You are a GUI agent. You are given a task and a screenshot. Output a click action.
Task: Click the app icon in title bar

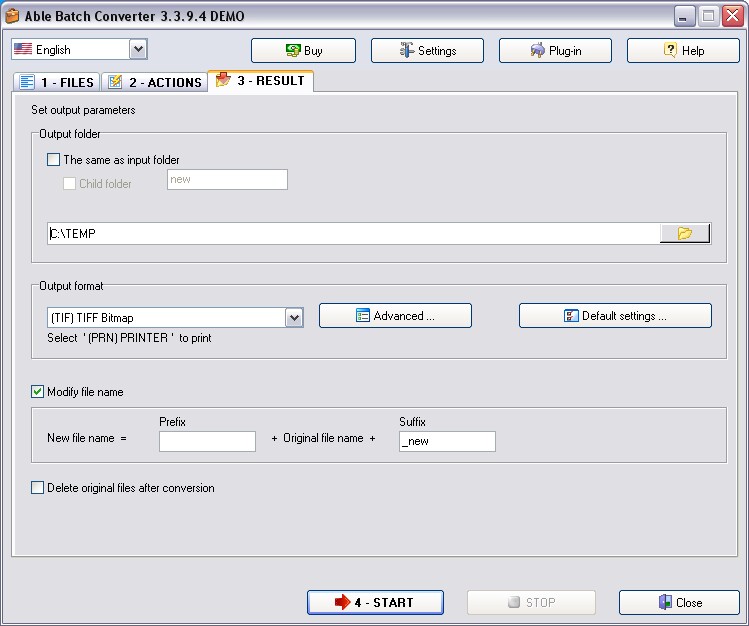point(12,16)
